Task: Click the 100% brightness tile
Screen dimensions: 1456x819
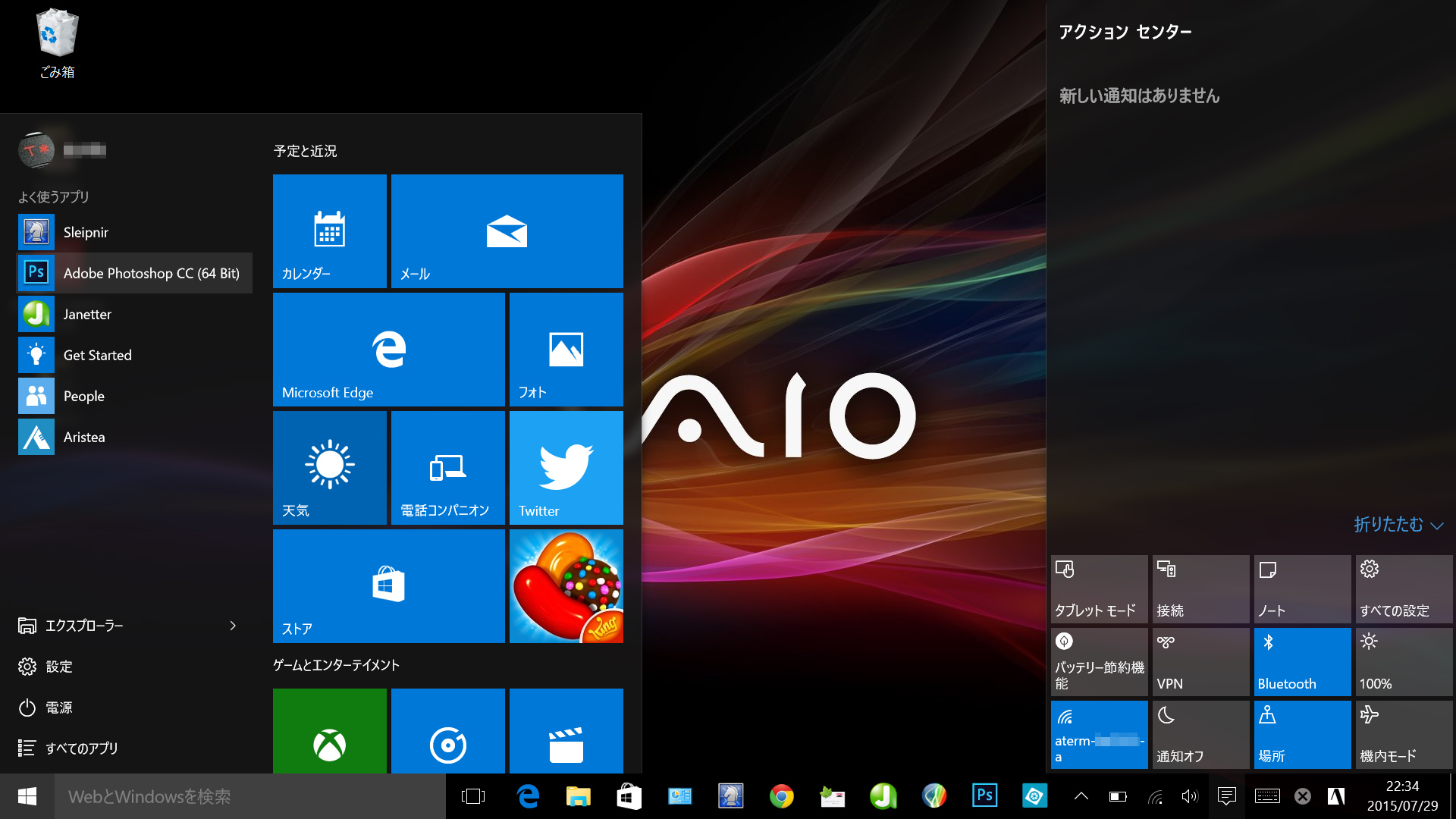Action: (1403, 661)
